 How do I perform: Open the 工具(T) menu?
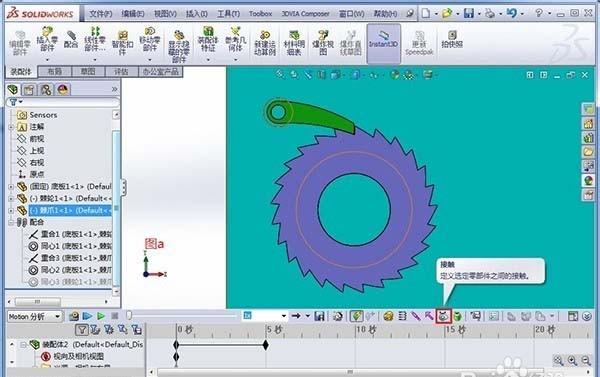[x=228, y=14]
